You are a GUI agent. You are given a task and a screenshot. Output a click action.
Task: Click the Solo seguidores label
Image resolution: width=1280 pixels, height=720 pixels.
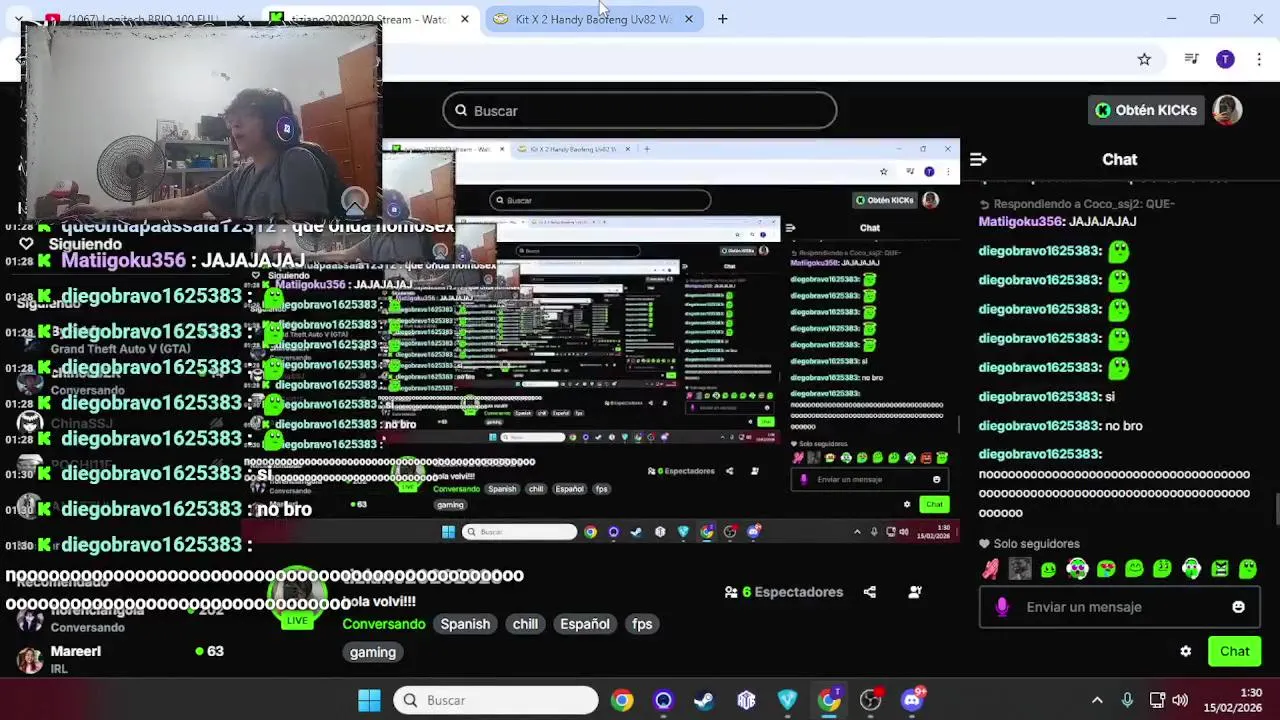pyautogui.click(x=1036, y=544)
